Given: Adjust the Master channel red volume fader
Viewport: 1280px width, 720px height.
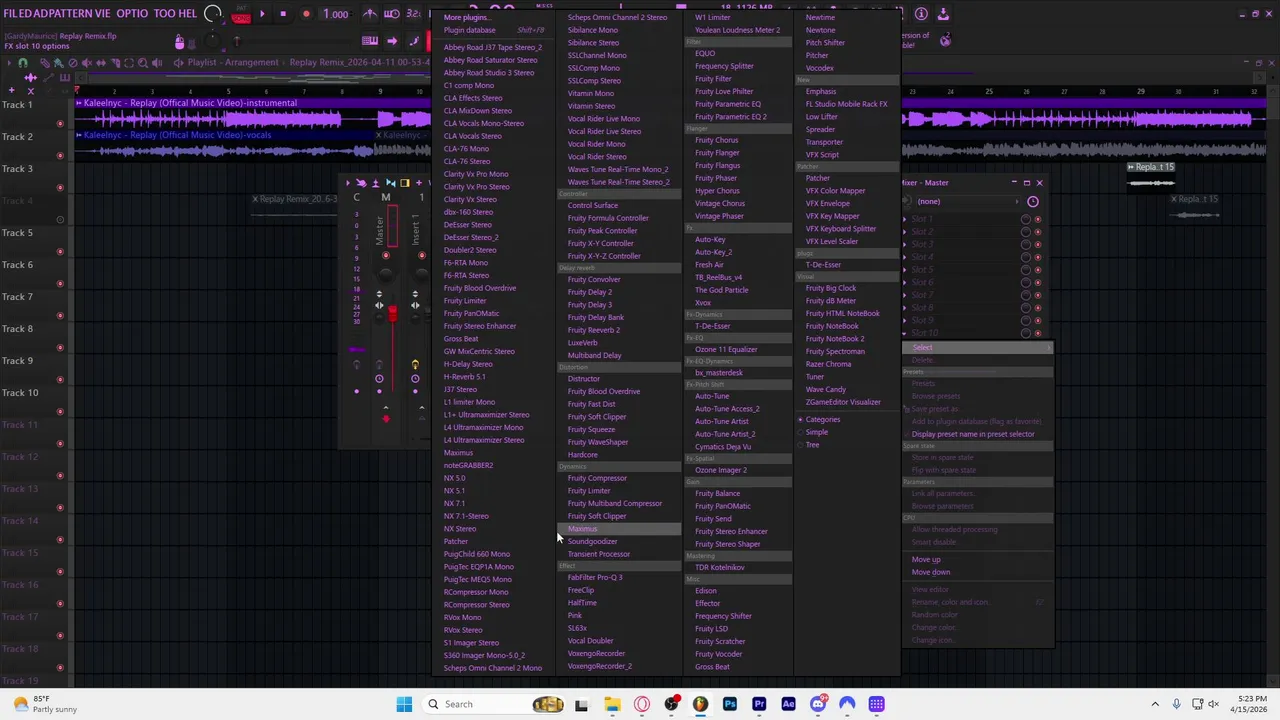Looking at the screenshot, I should 392,314.
